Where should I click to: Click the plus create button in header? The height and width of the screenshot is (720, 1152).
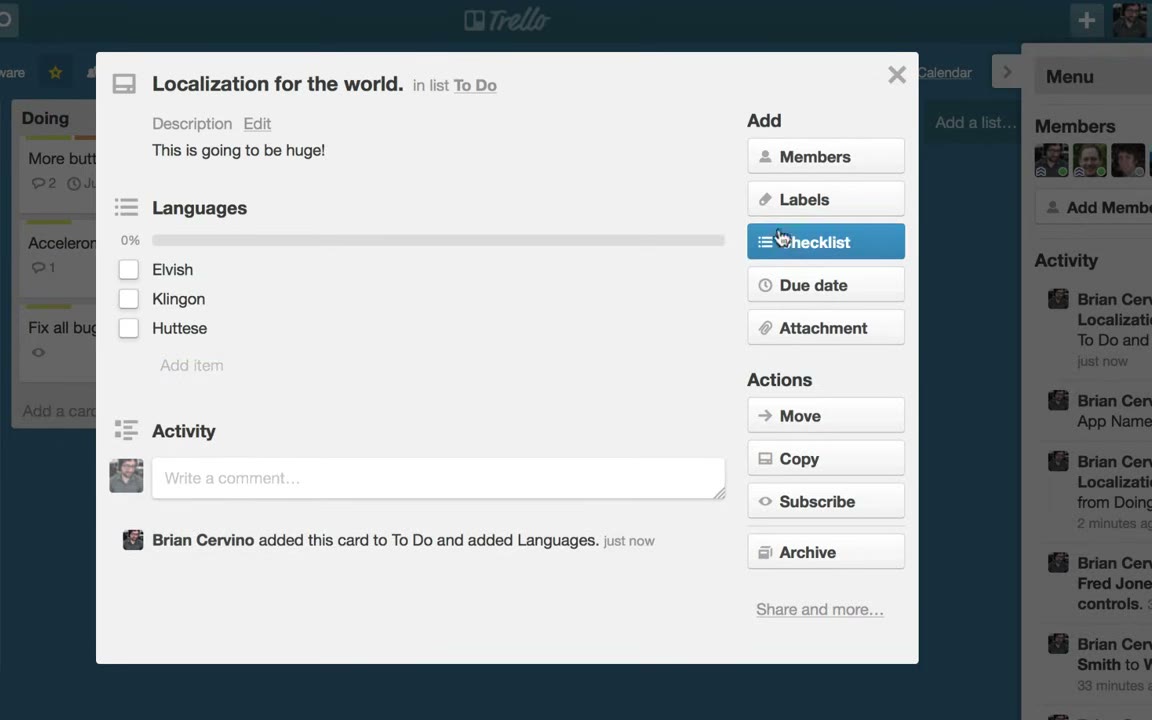1087,20
